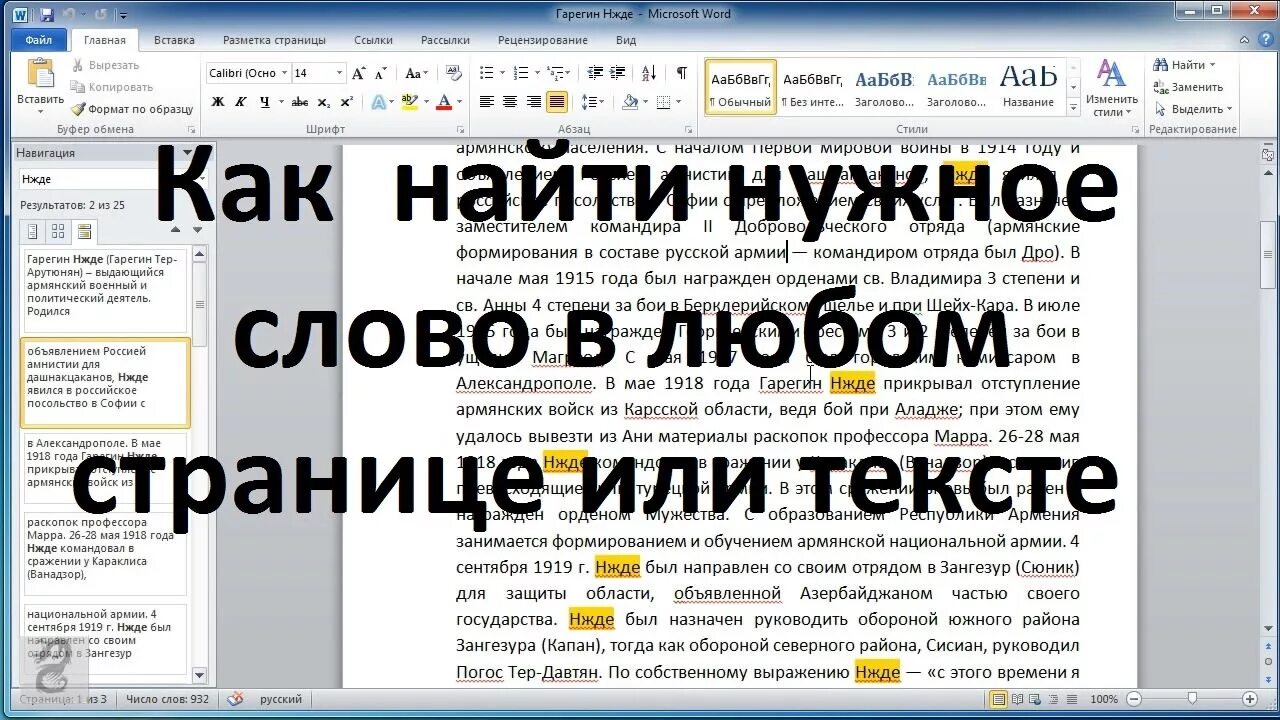Viewport: 1280px width, 720px height.
Task: Click the text highlight color marker icon
Action: (x=408, y=102)
